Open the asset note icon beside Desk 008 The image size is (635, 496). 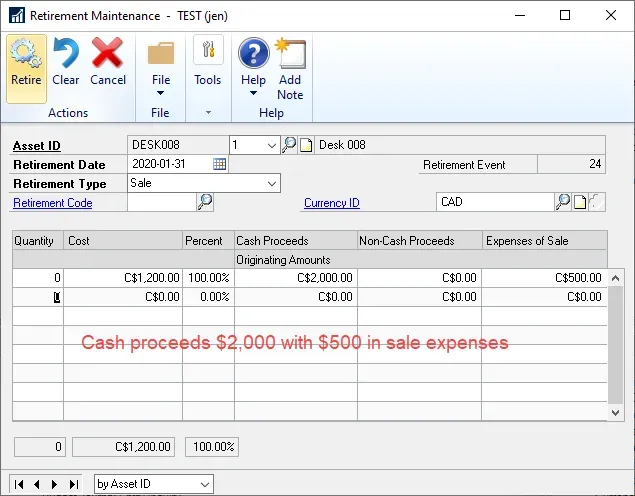coord(307,145)
